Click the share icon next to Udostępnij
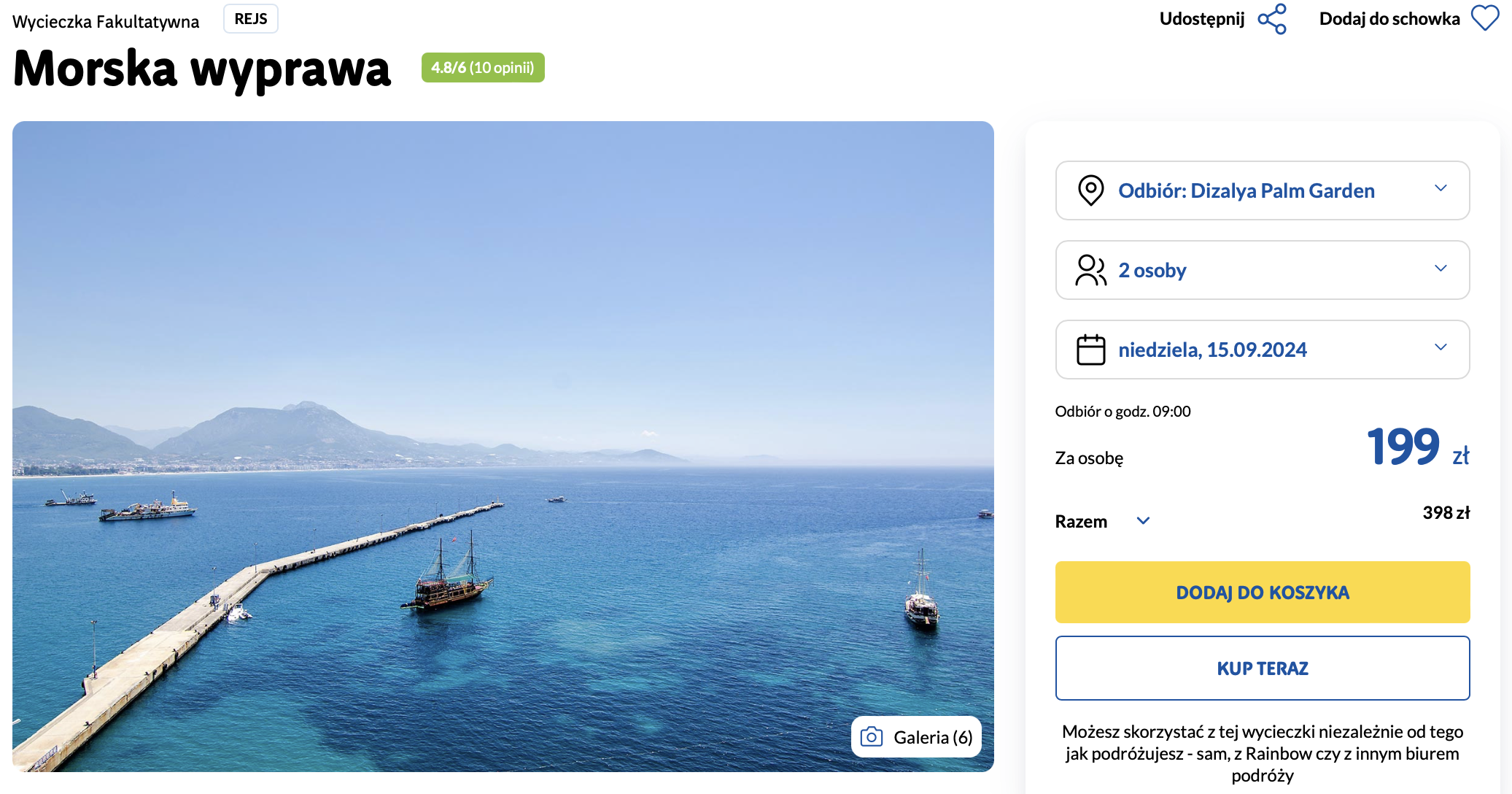1512x794 pixels. coord(1272,19)
